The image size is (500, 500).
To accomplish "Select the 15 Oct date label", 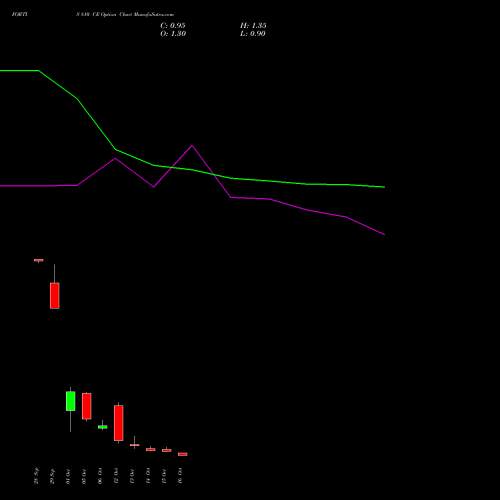I will [x=164, y=476].
